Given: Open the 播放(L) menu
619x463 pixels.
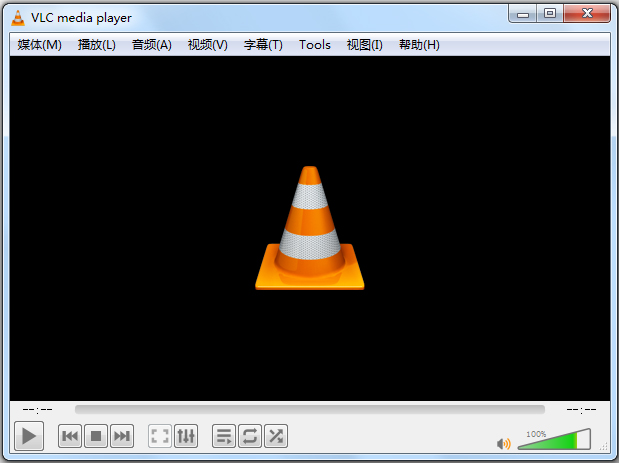Looking at the screenshot, I should [x=97, y=45].
